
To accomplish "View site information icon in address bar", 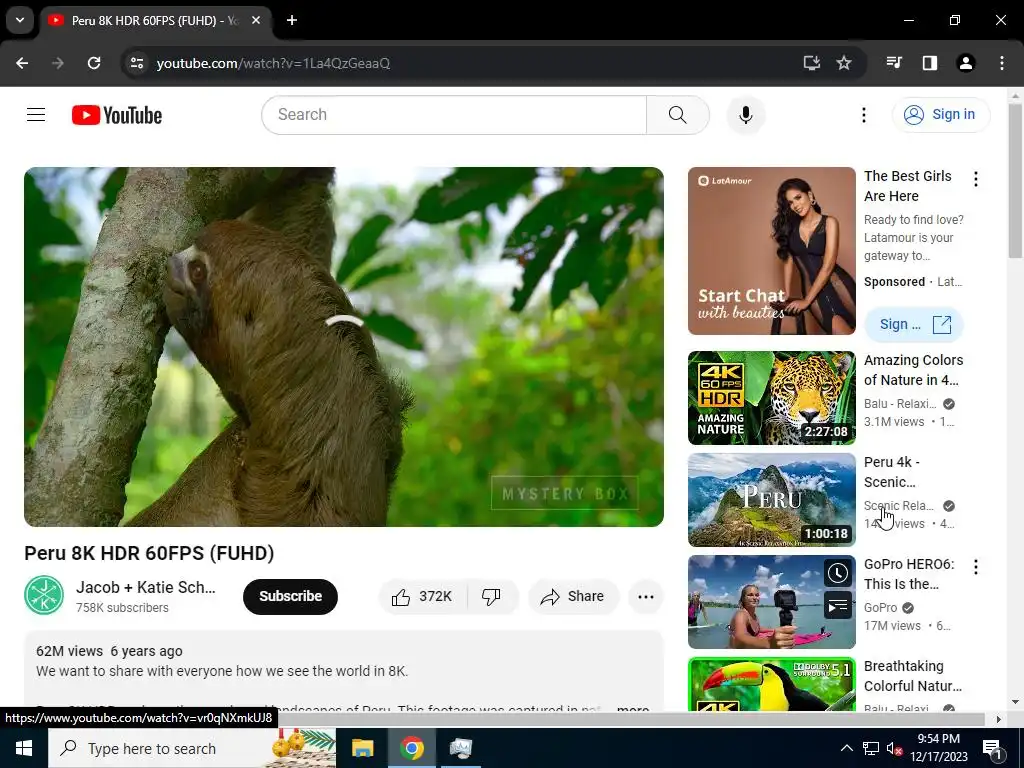I will pyautogui.click(x=137, y=63).
